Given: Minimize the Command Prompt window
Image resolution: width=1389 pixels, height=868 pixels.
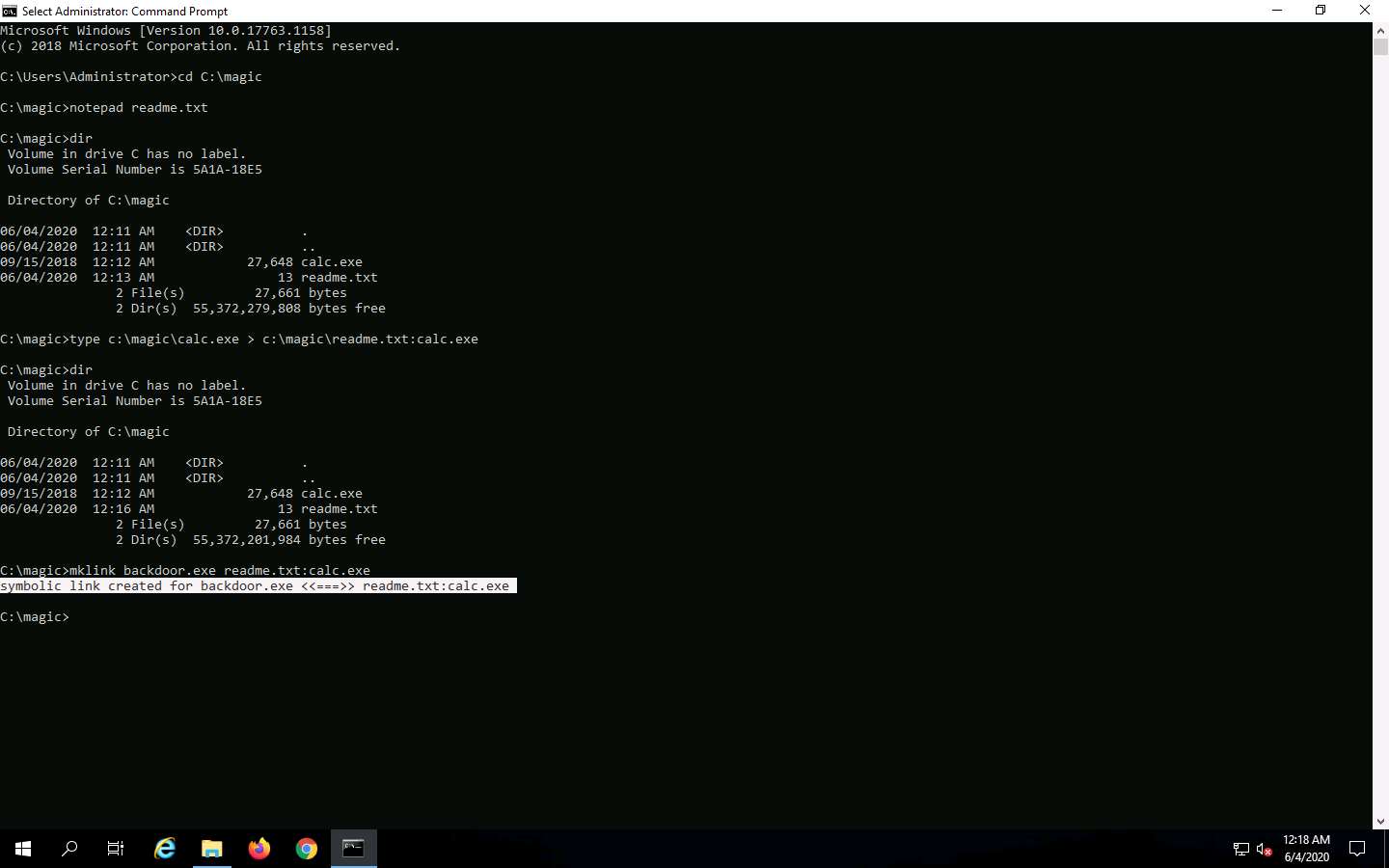Looking at the screenshot, I should [1277, 11].
